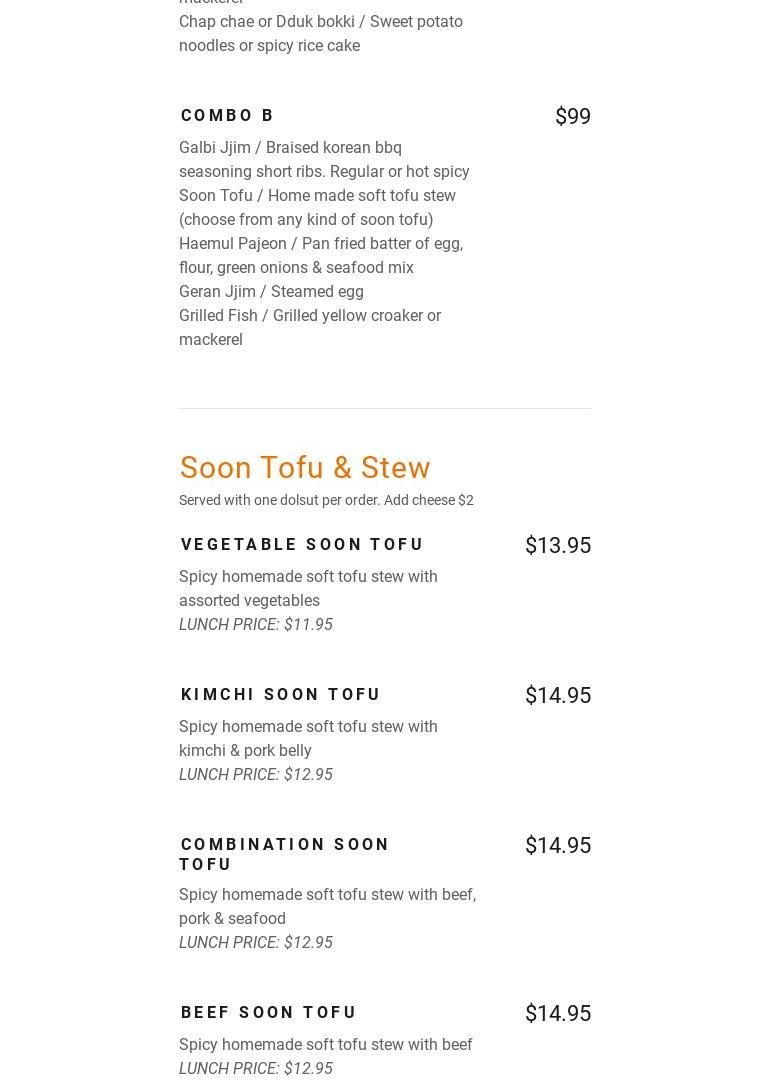
Task: Select the Vegetable Soon Tofu item name
Action: click(302, 544)
